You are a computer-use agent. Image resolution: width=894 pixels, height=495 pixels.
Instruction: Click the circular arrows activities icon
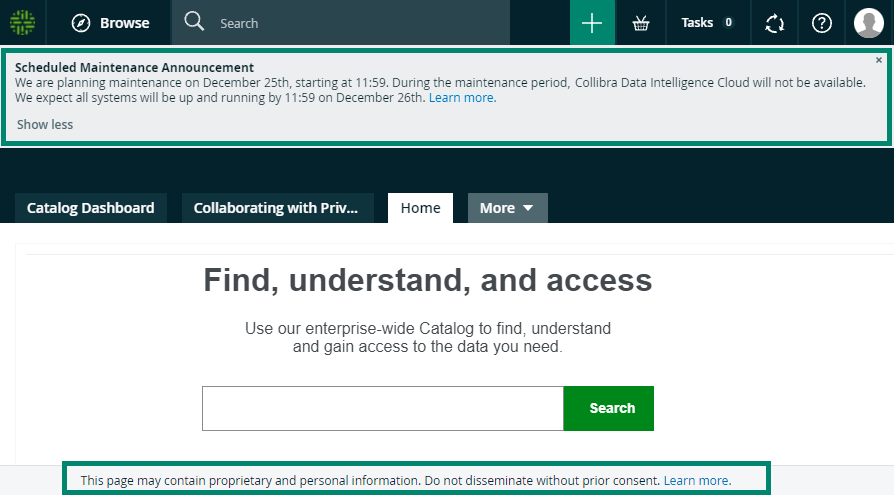[774, 23]
